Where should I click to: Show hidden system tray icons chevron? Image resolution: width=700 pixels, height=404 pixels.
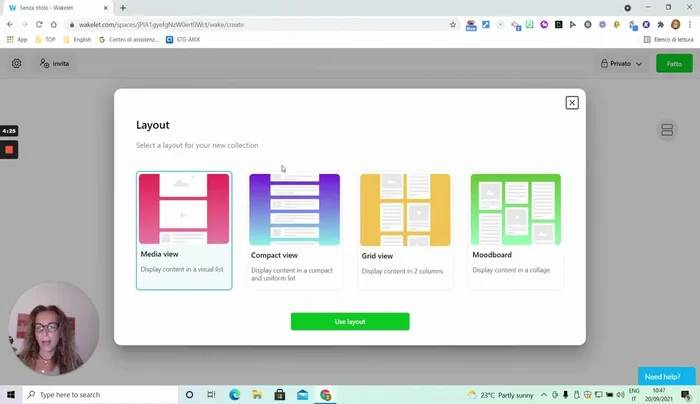(545, 395)
